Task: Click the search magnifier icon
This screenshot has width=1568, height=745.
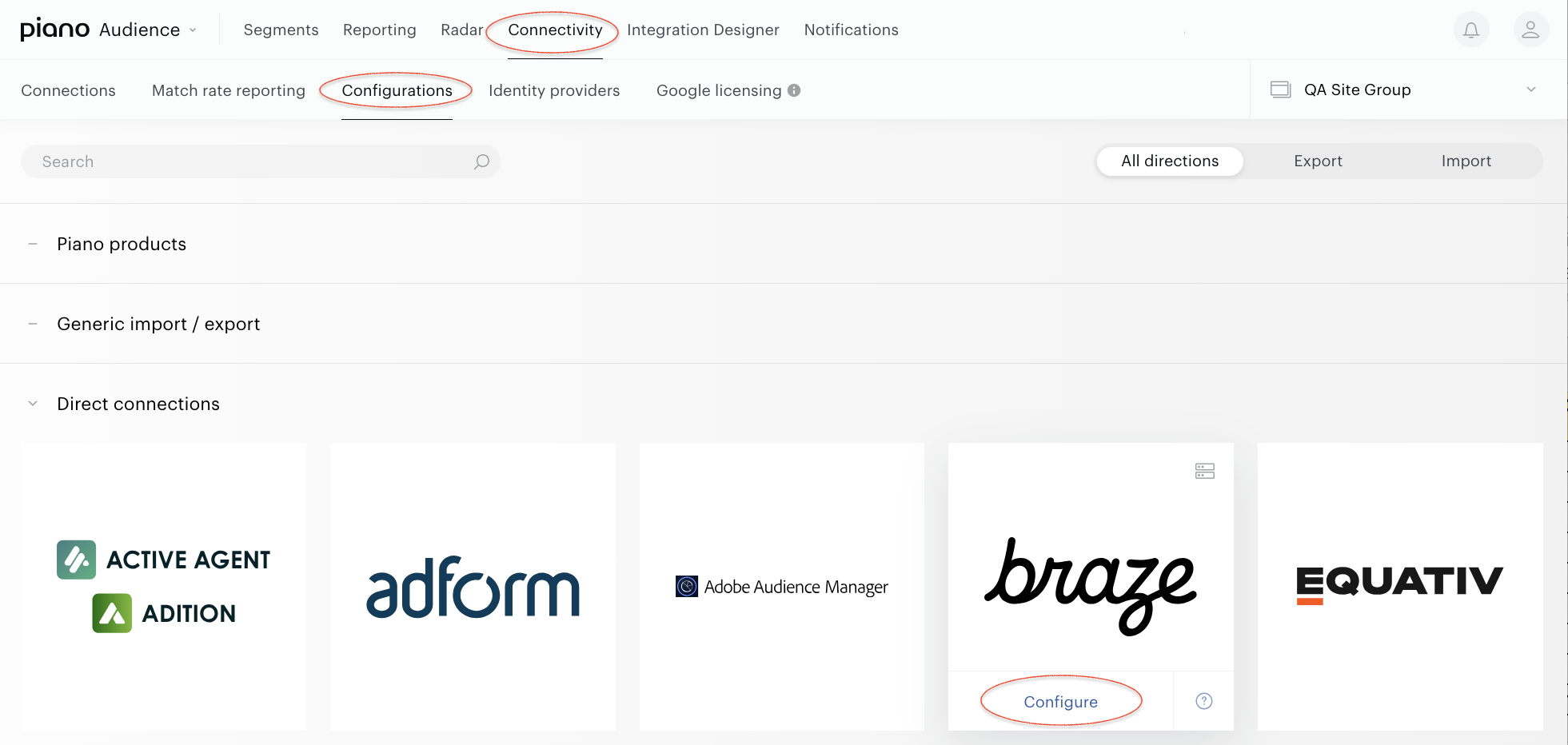Action: tap(481, 161)
